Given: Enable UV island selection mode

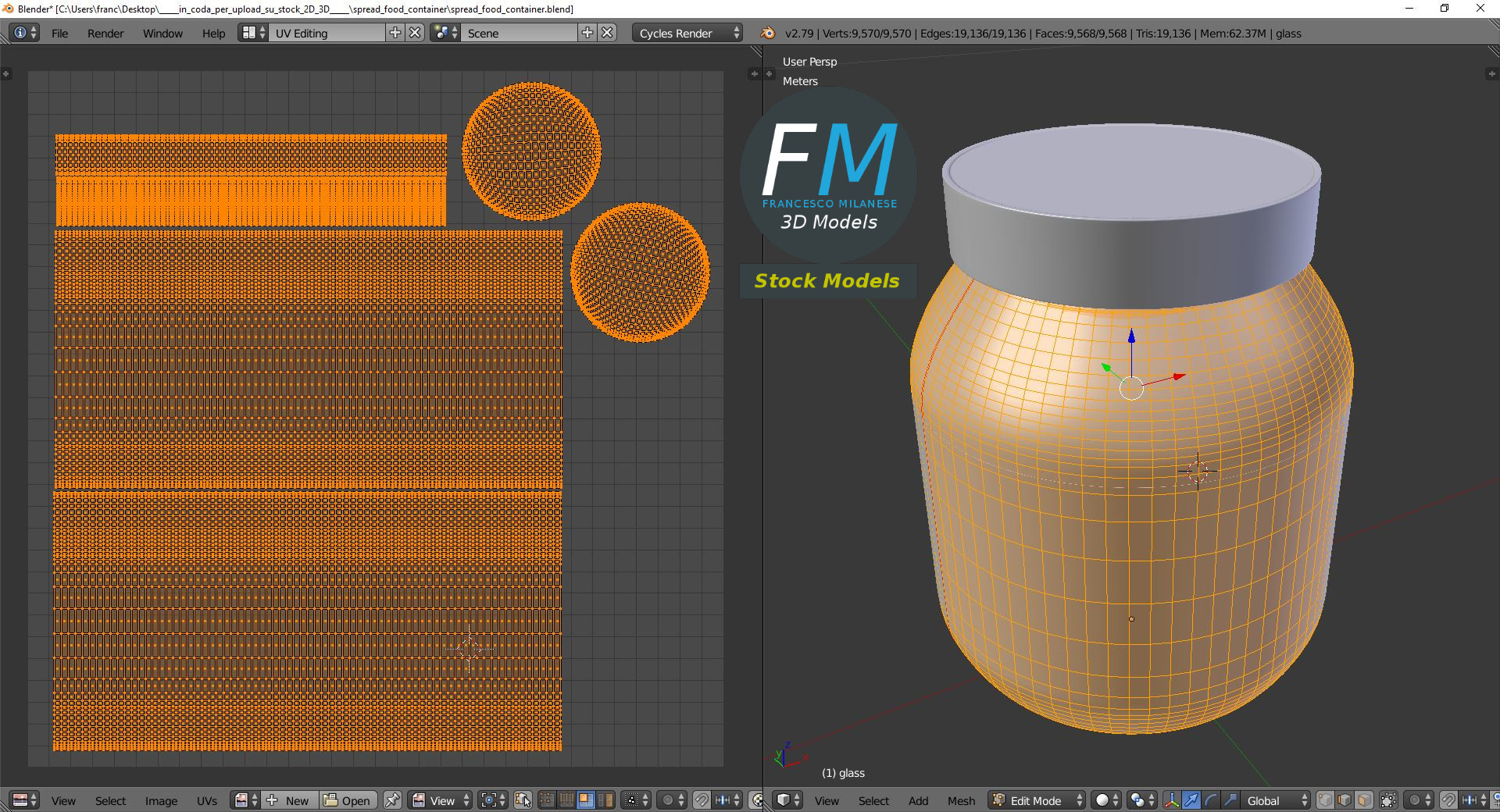Looking at the screenshot, I should 605,800.
